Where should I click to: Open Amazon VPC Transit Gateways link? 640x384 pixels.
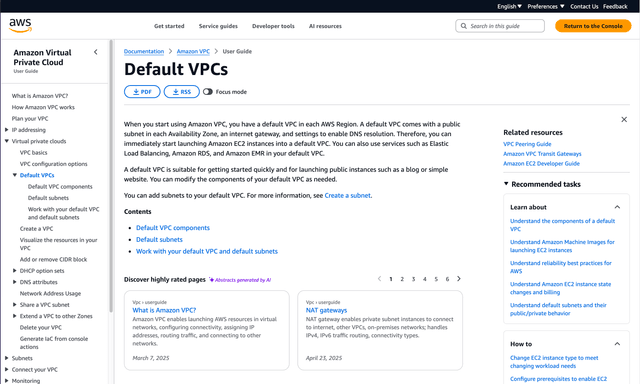tap(542, 154)
